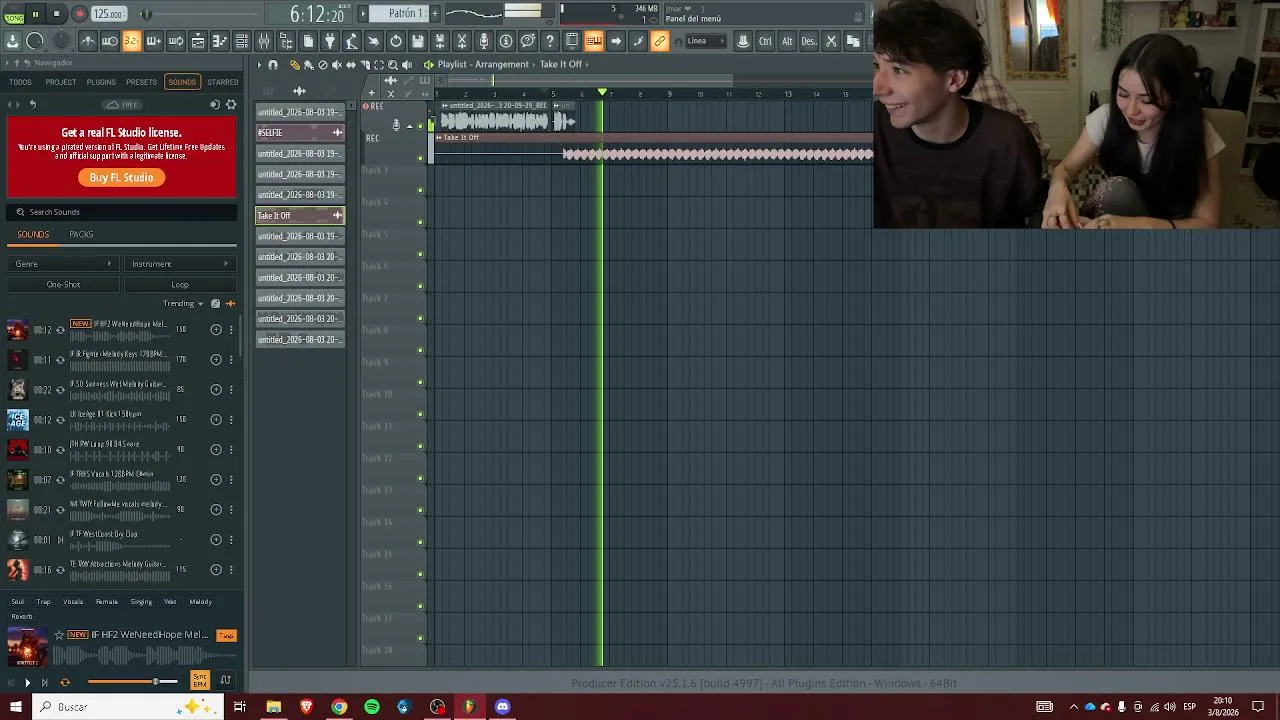Toggle loop for sound preview player
Viewport: 1280px width, 720px height.
coord(65,682)
